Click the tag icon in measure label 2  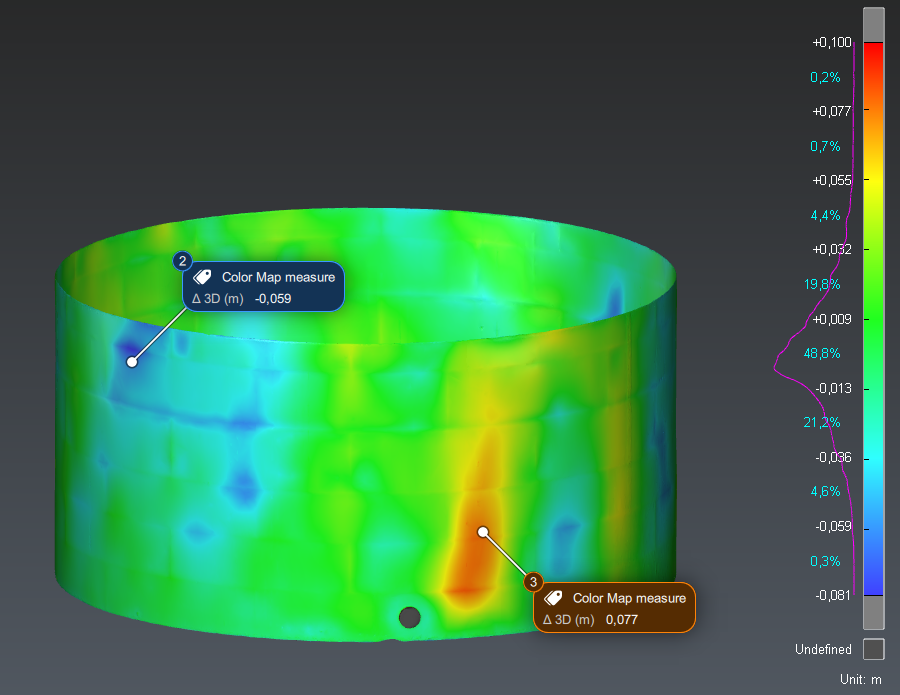pyautogui.click(x=203, y=277)
